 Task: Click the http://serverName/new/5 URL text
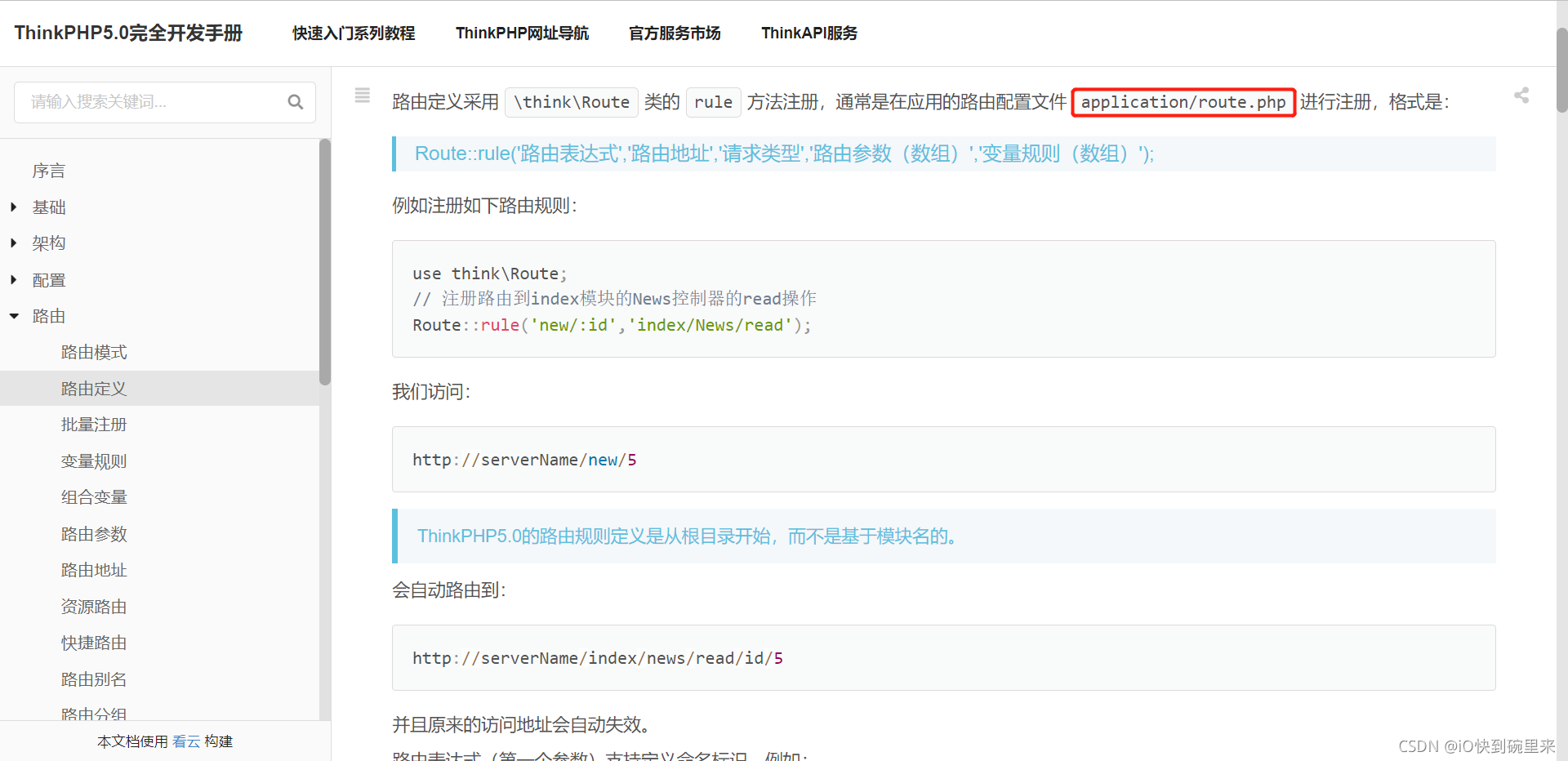(524, 460)
